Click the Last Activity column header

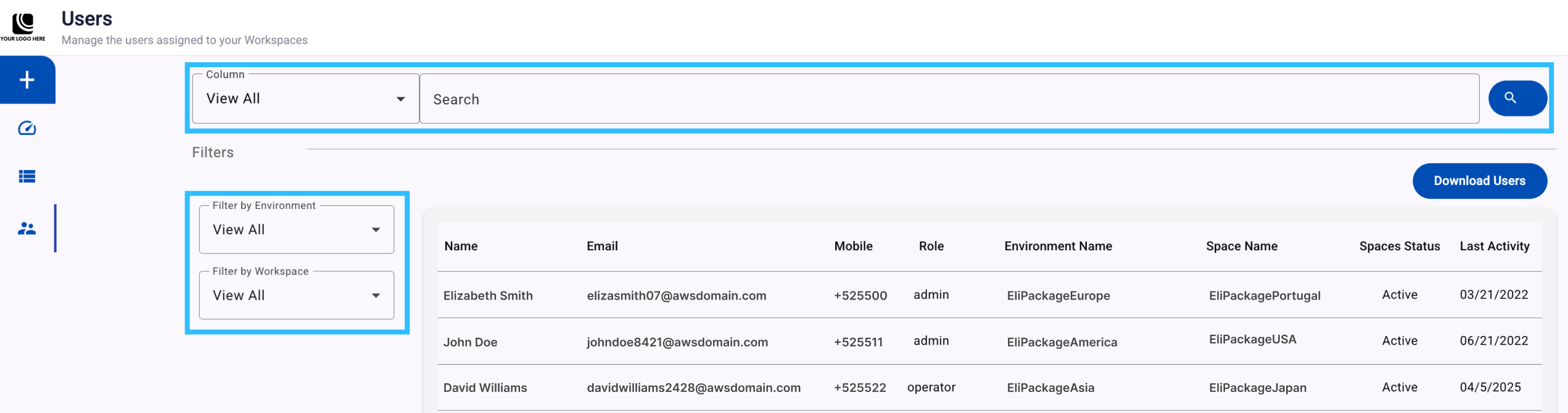point(1494,246)
